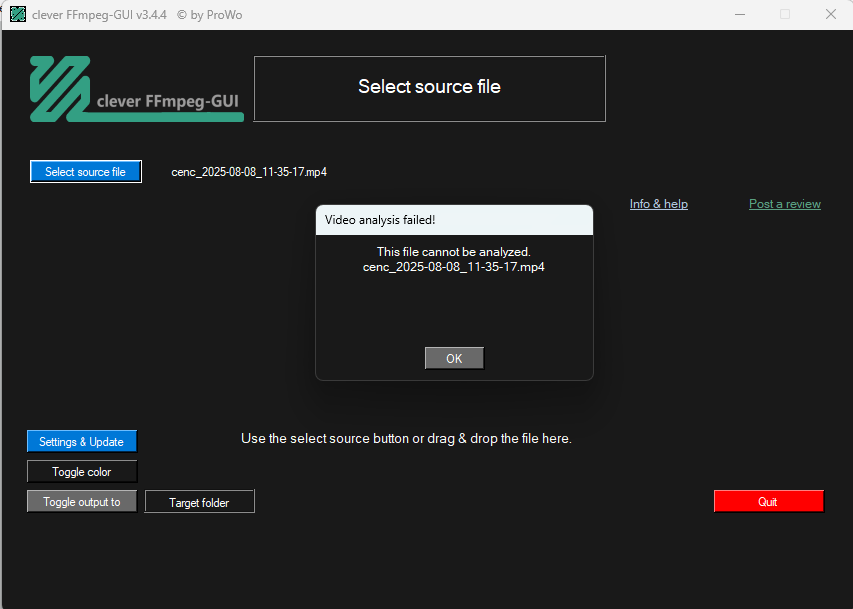
Task: Click the This file cannot be analyzed message
Action: [454, 252]
